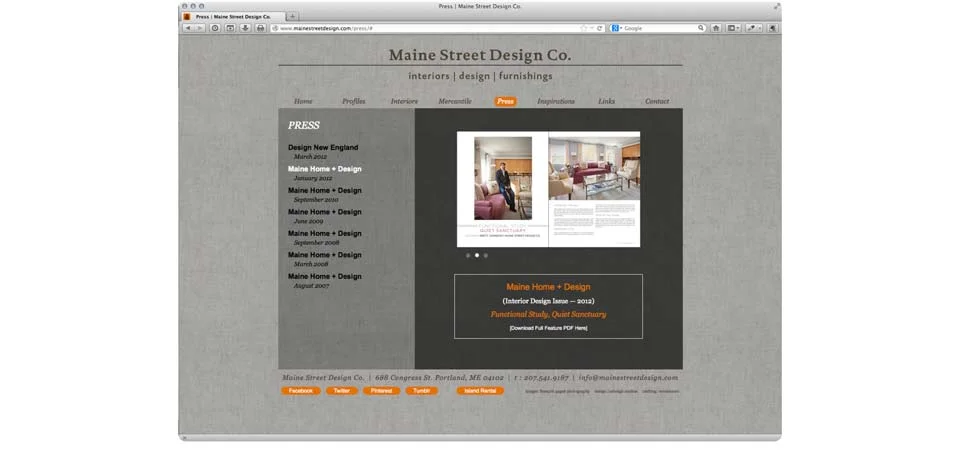Select second (active) slideshow dot
The width and height of the screenshot is (960, 450).
(x=477, y=255)
